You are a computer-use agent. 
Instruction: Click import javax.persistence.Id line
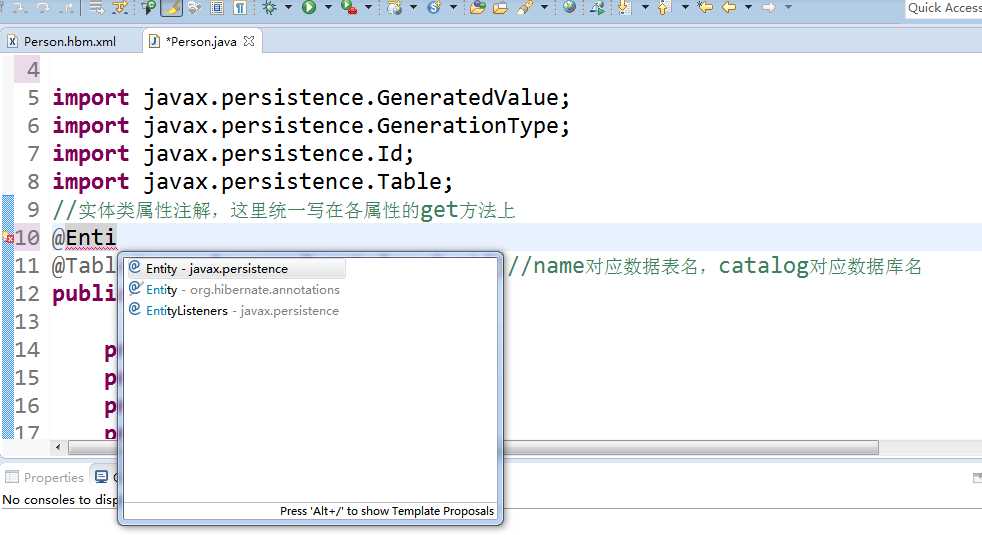[233, 153]
